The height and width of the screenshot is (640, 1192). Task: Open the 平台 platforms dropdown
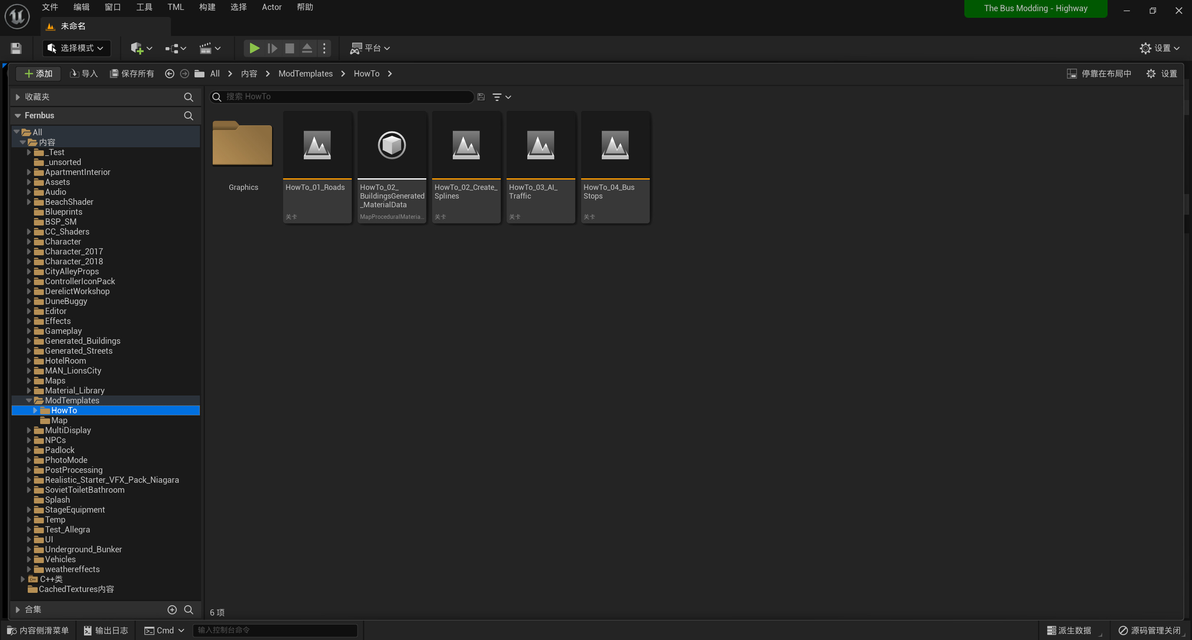click(x=370, y=48)
